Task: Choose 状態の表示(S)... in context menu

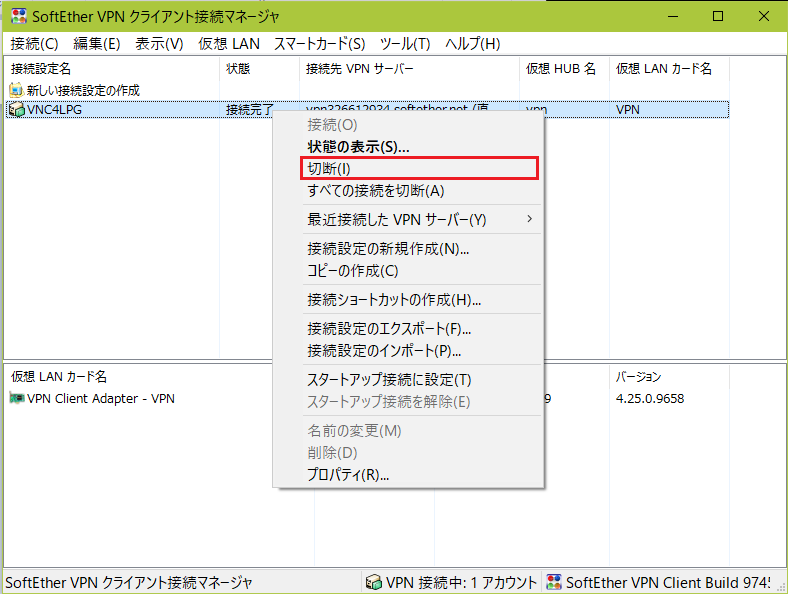Action: tap(408, 147)
